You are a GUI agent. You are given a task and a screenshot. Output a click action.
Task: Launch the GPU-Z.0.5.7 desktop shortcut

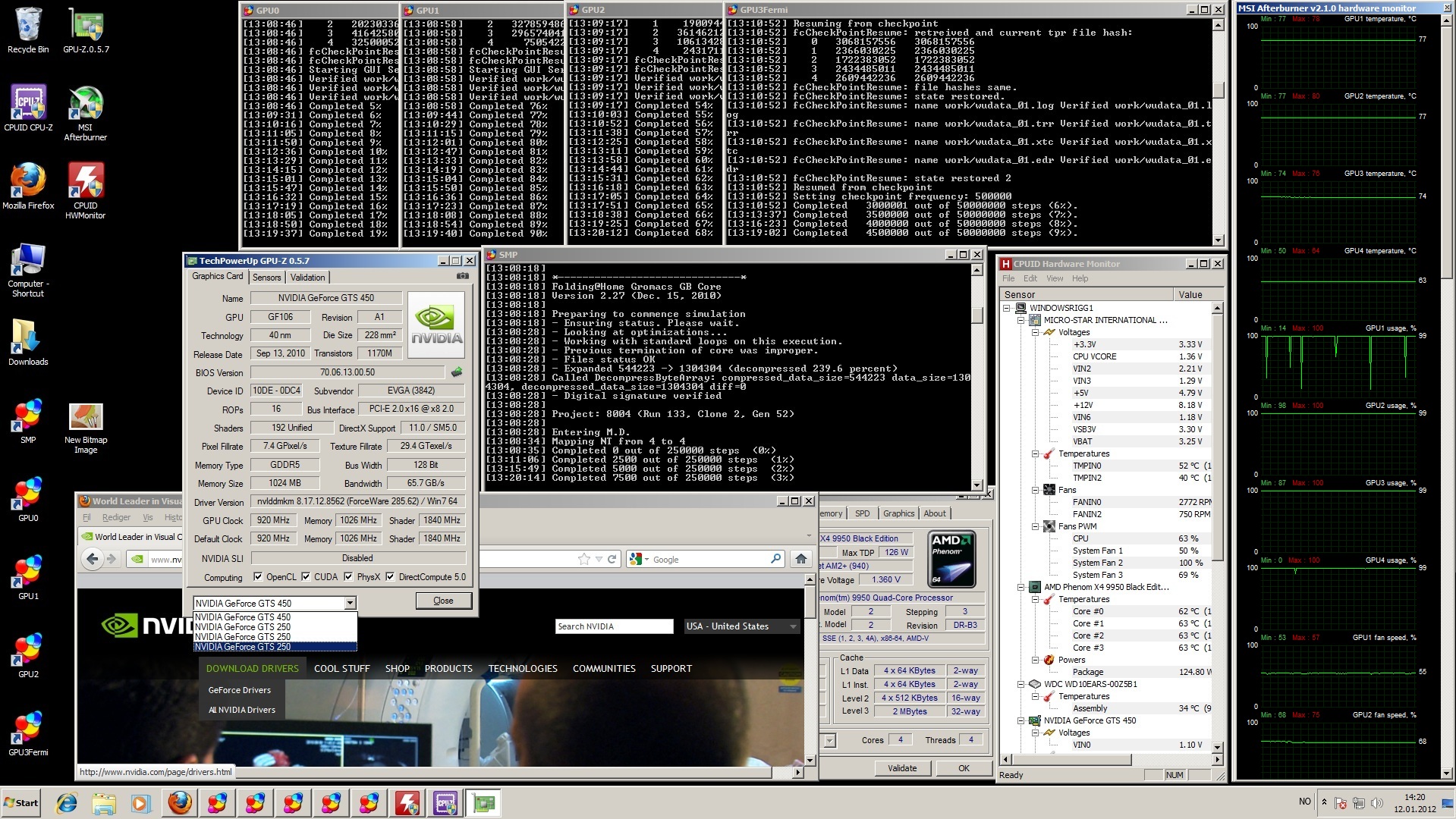tap(86, 30)
